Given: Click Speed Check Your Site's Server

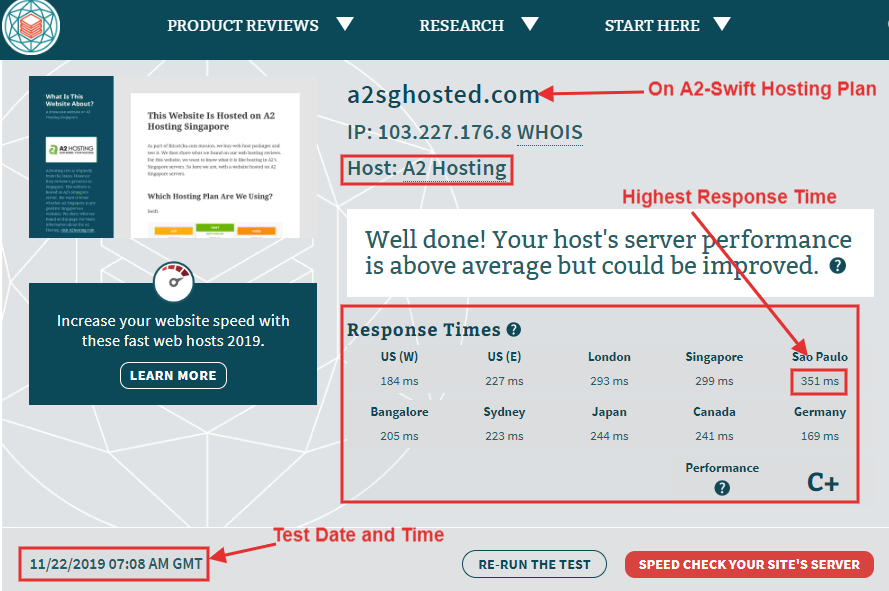Looking at the screenshot, I should pos(749,564).
